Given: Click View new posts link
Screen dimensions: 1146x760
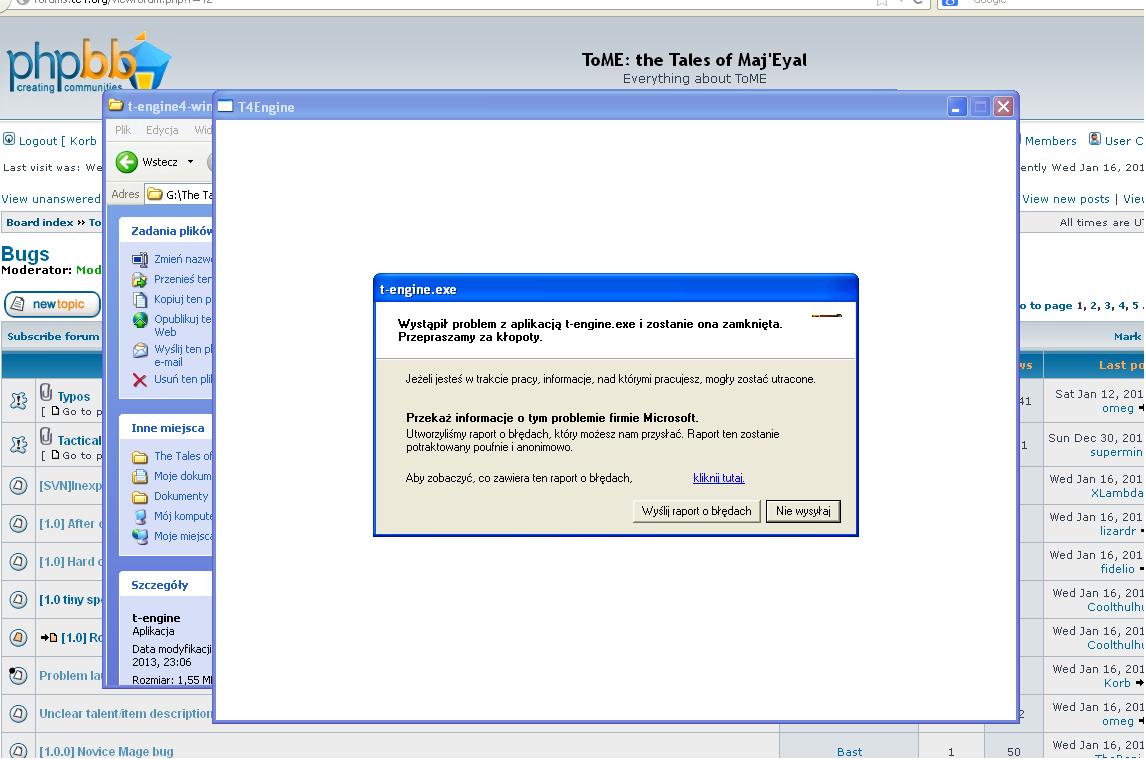Looking at the screenshot, I should tap(1066, 199).
